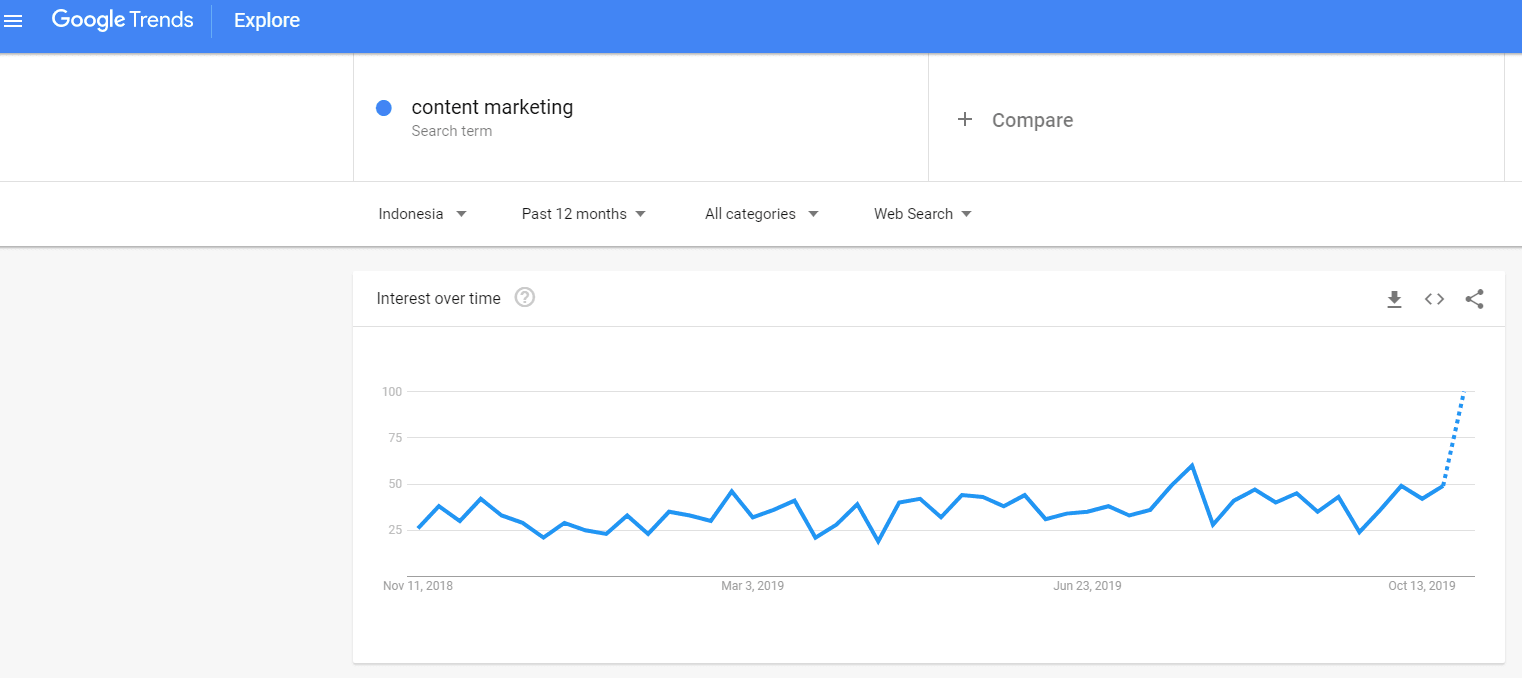
Task: Open the Web Search type dropdown
Action: (x=922, y=214)
